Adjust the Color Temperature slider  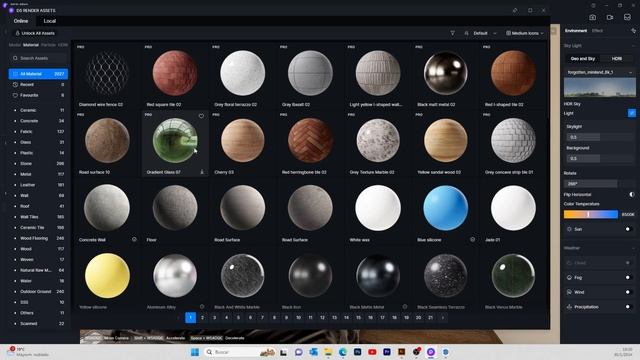pyautogui.click(x=591, y=214)
